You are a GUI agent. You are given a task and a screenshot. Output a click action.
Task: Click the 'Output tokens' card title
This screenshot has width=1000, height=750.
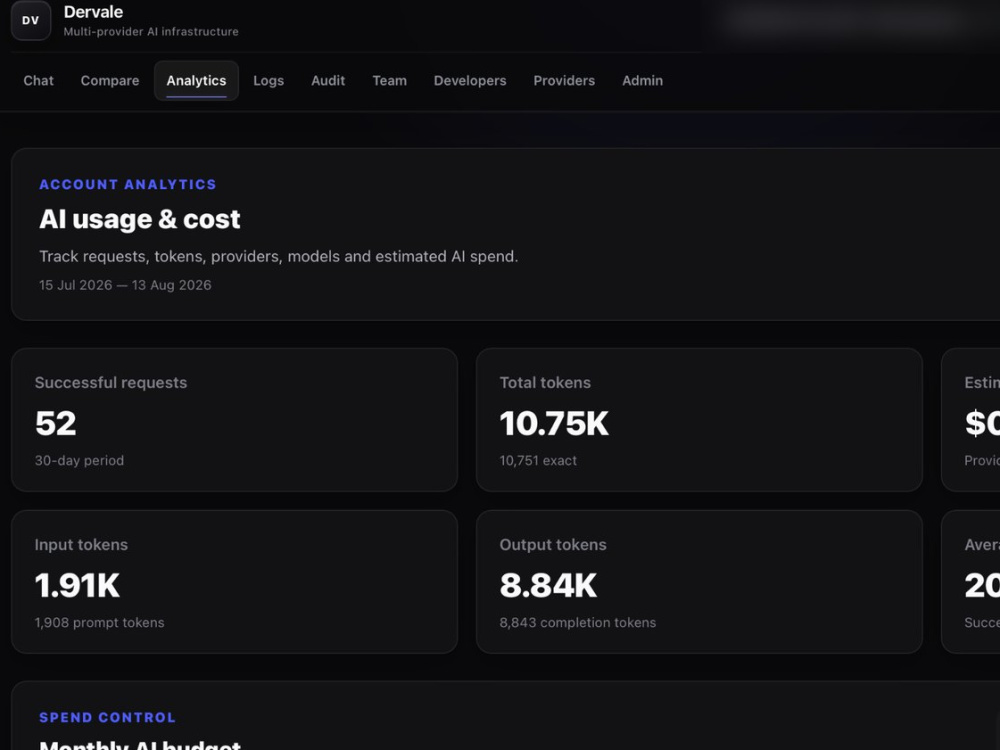pyautogui.click(x=553, y=545)
